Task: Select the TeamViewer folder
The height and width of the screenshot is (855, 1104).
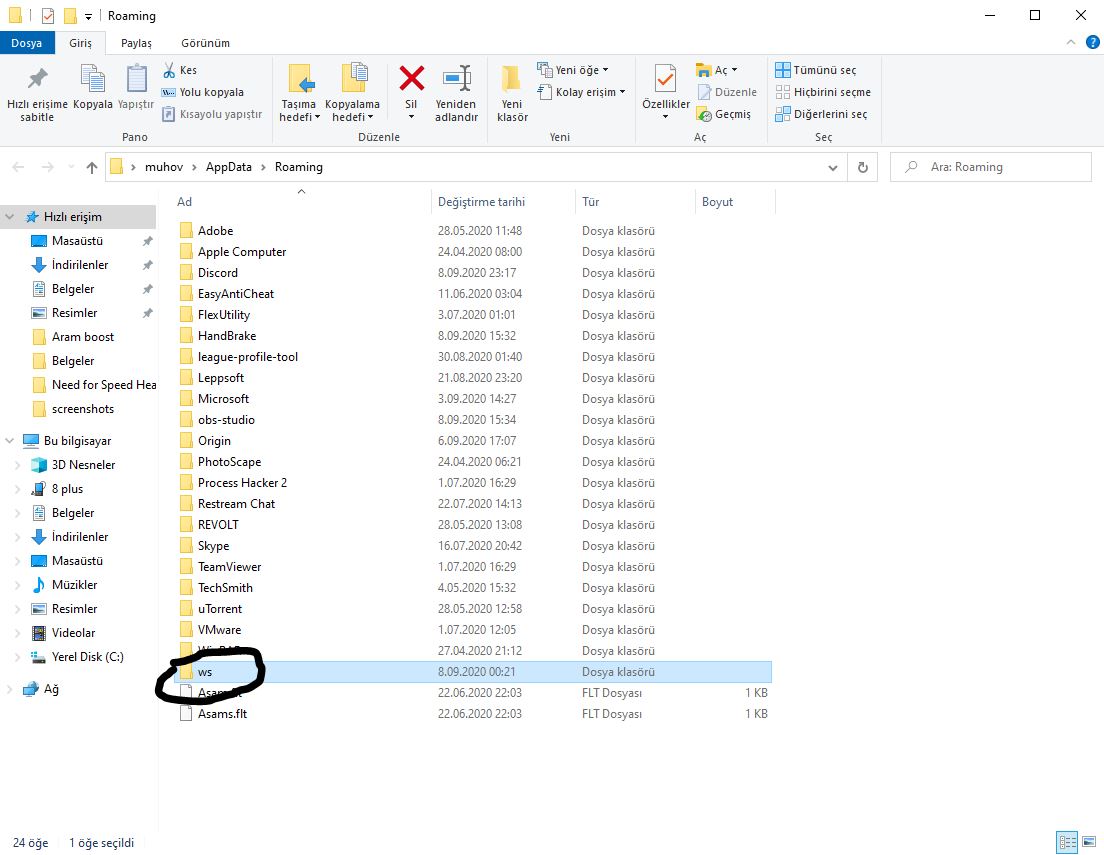Action: pos(230,566)
